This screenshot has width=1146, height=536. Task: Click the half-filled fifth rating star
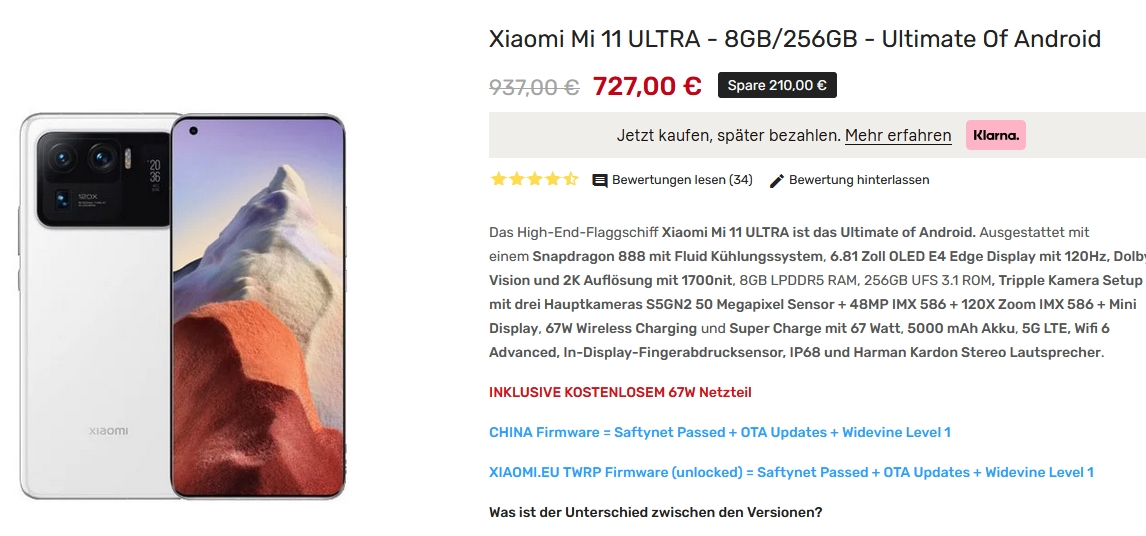tap(571, 179)
